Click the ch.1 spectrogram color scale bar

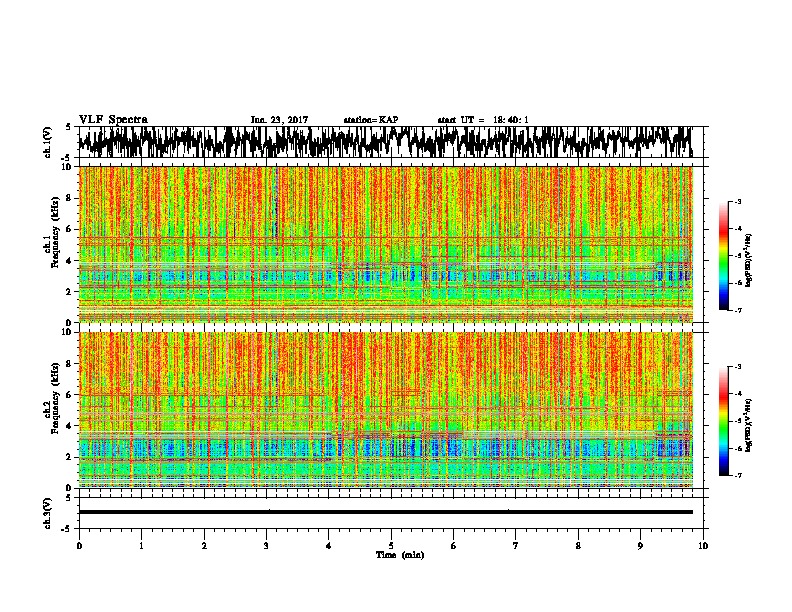pos(724,256)
